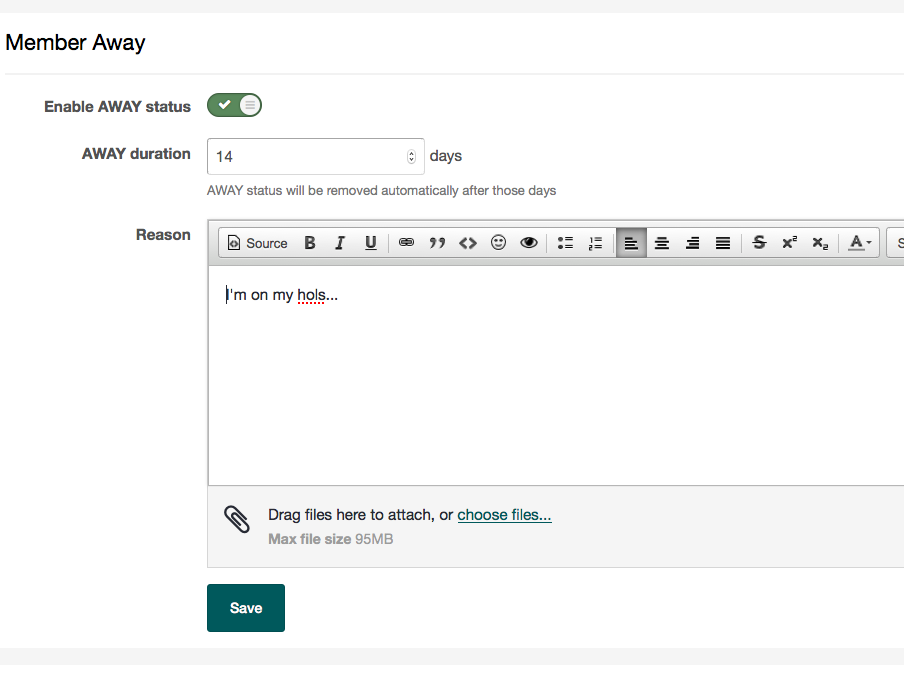Apply italic formatting
Viewport: 904px width, 681px height.
coord(340,243)
